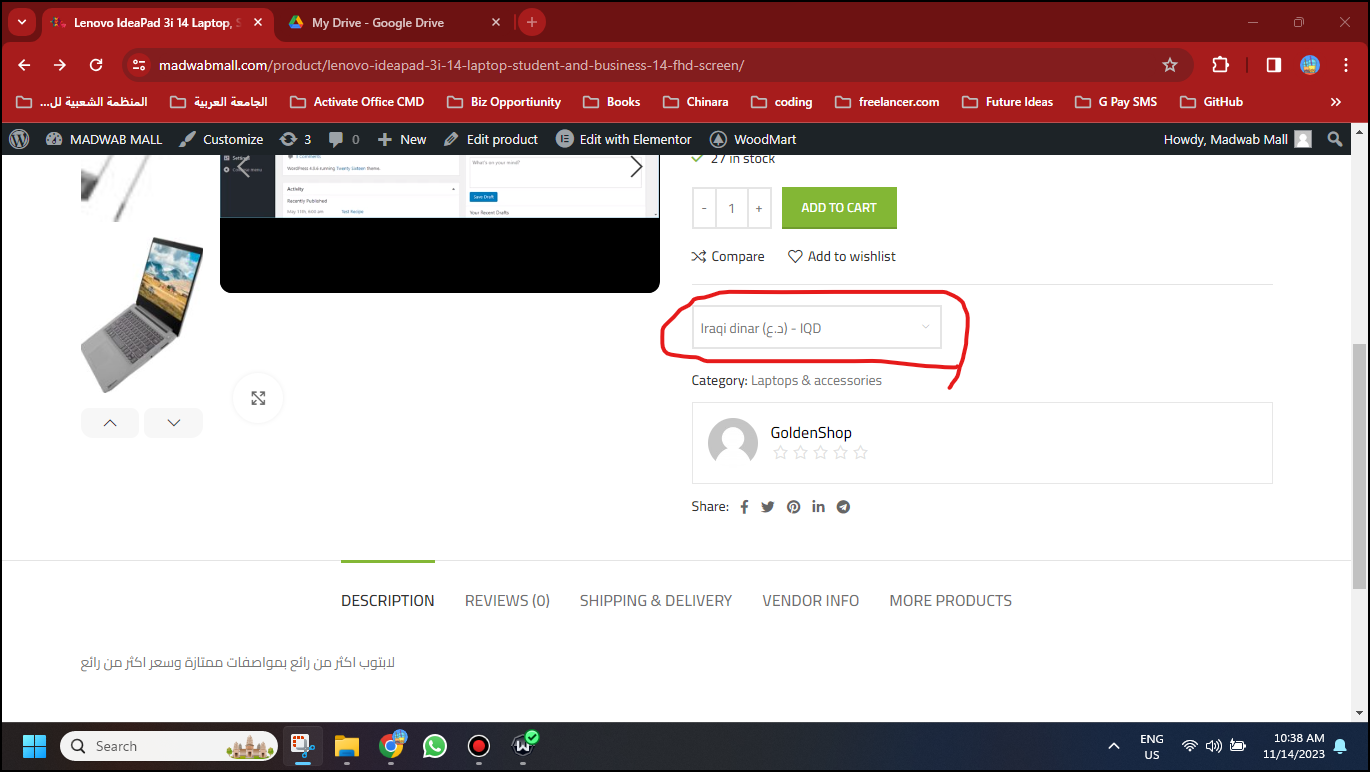Open the Howdy, Madwab Mall account menu
The image size is (1370, 772).
point(1238,139)
